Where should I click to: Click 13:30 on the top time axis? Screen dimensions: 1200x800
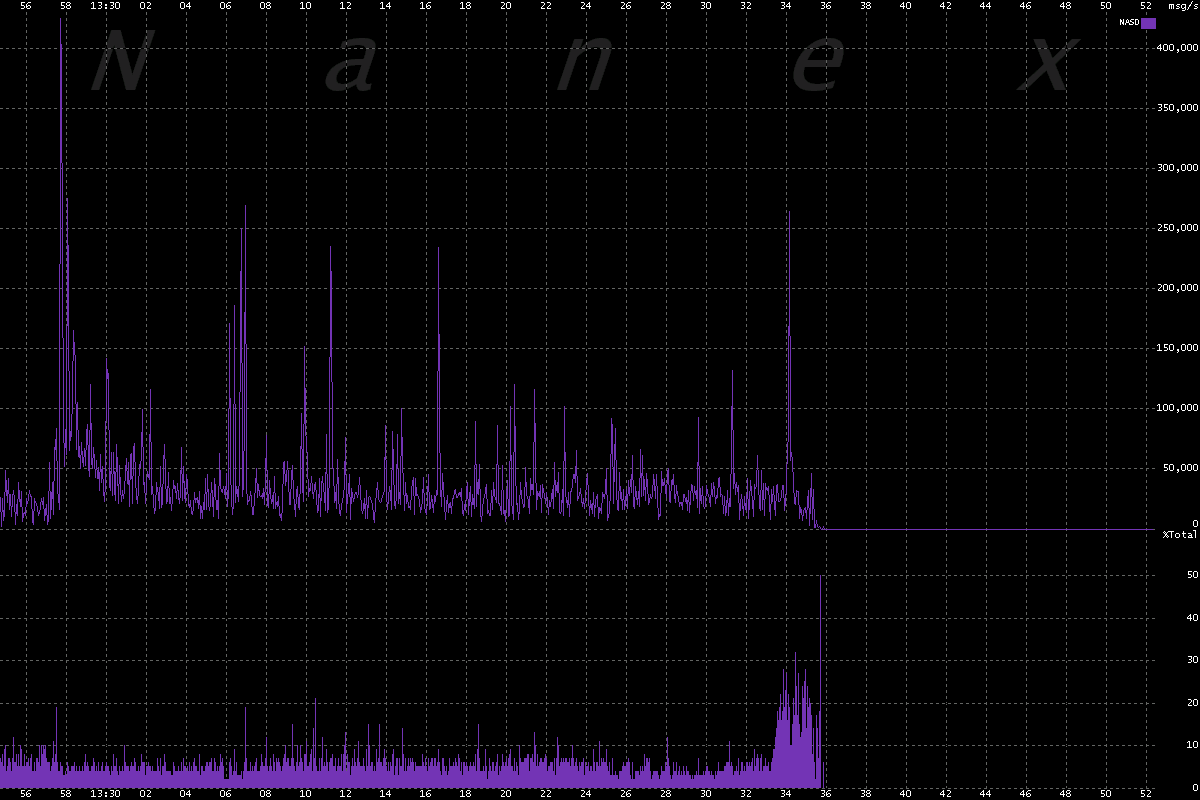[105, 5]
